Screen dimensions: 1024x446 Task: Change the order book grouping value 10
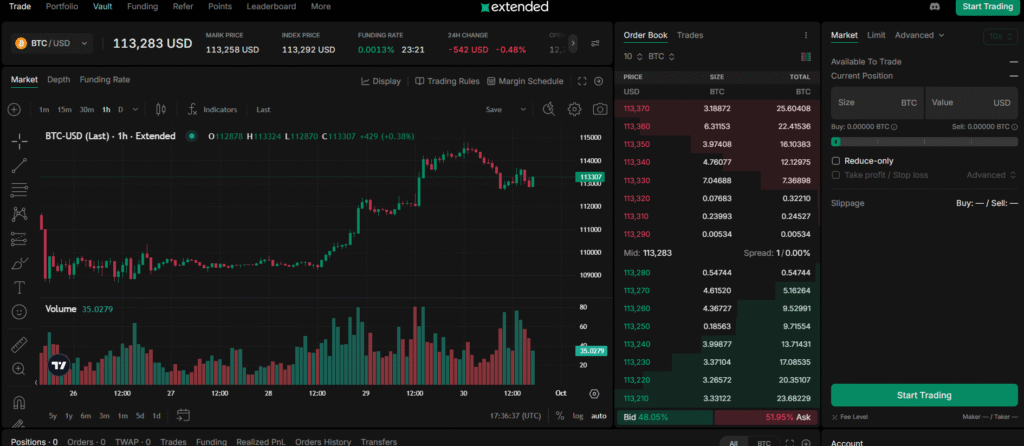(632, 57)
